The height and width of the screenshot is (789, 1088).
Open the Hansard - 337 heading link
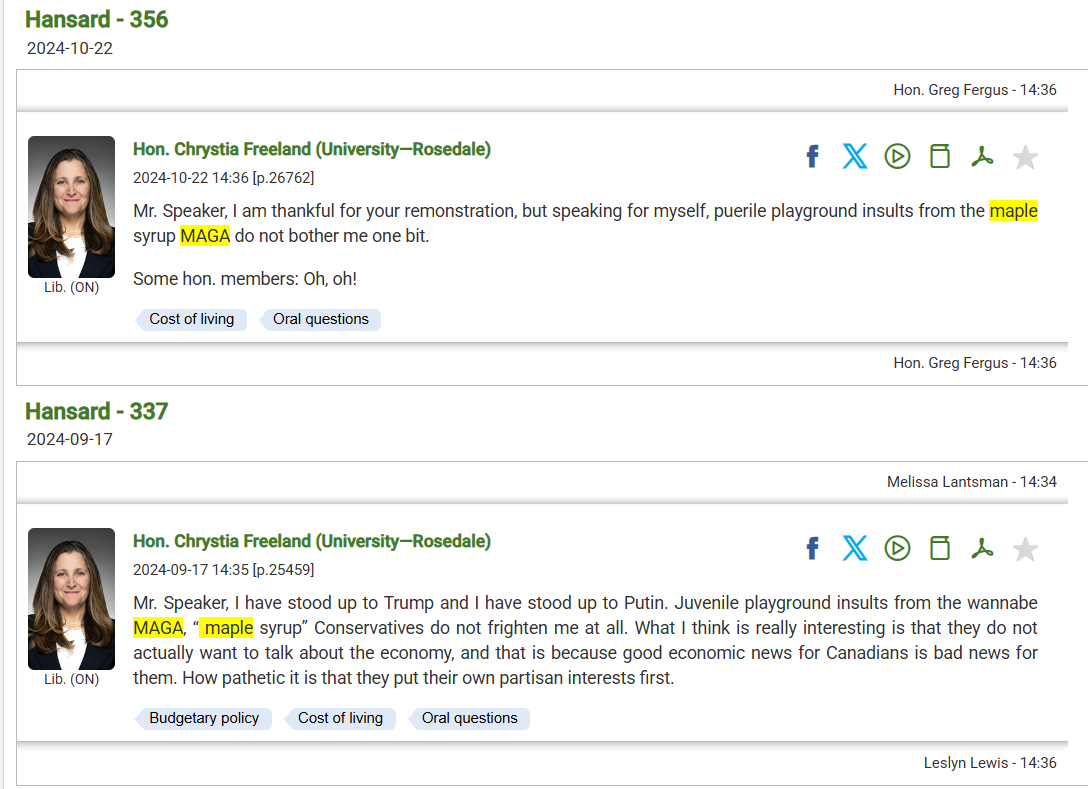tap(96, 412)
